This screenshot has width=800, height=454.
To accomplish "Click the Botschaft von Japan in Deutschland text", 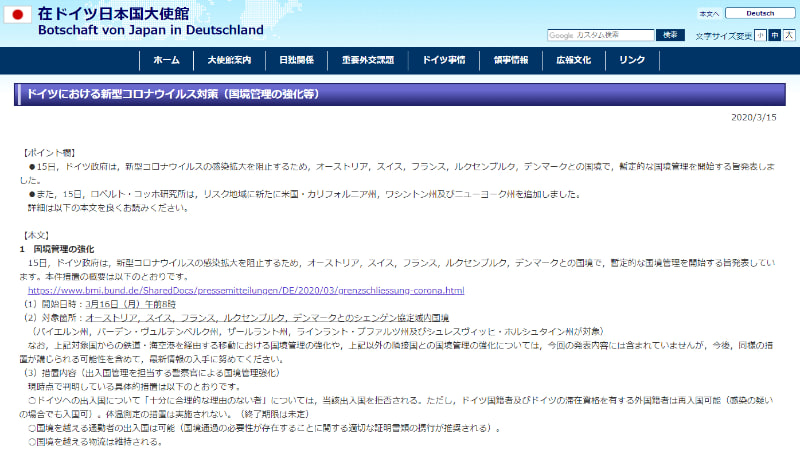I will coord(151,30).
